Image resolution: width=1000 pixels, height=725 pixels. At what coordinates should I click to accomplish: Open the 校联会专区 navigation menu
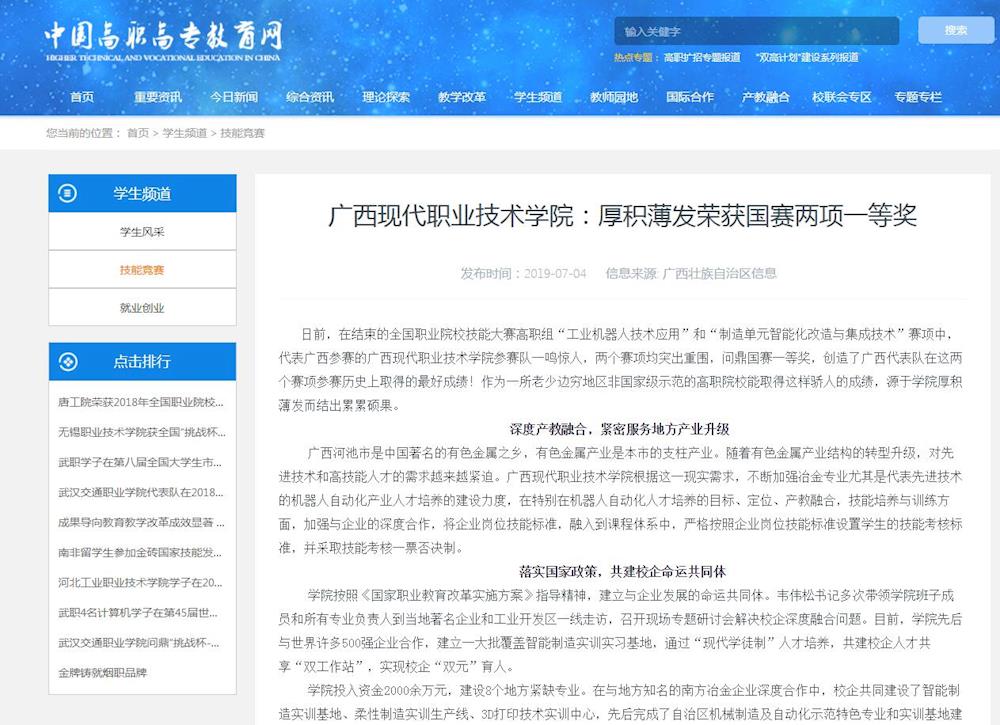point(843,98)
